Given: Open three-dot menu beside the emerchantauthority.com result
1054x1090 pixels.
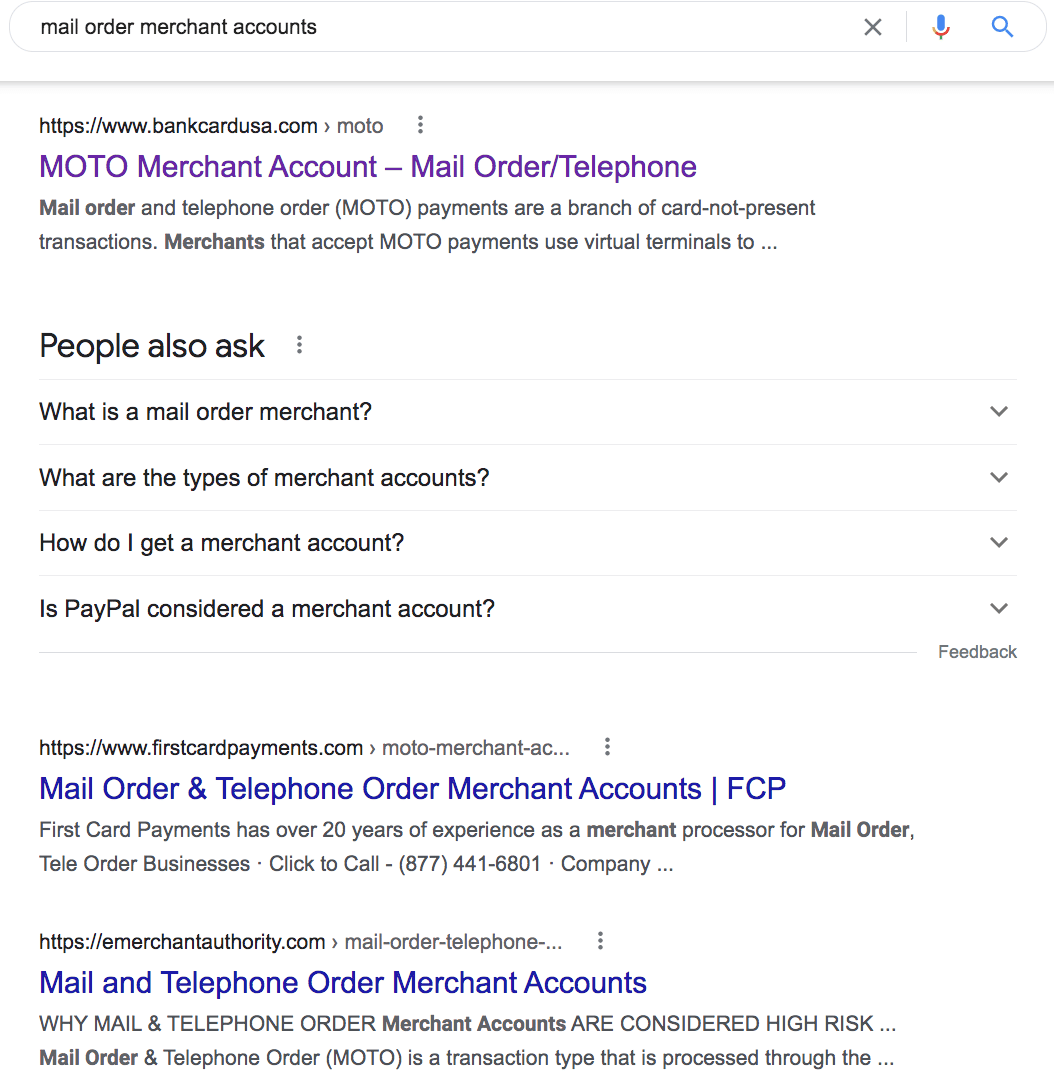Looking at the screenshot, I should pos(600,941).
